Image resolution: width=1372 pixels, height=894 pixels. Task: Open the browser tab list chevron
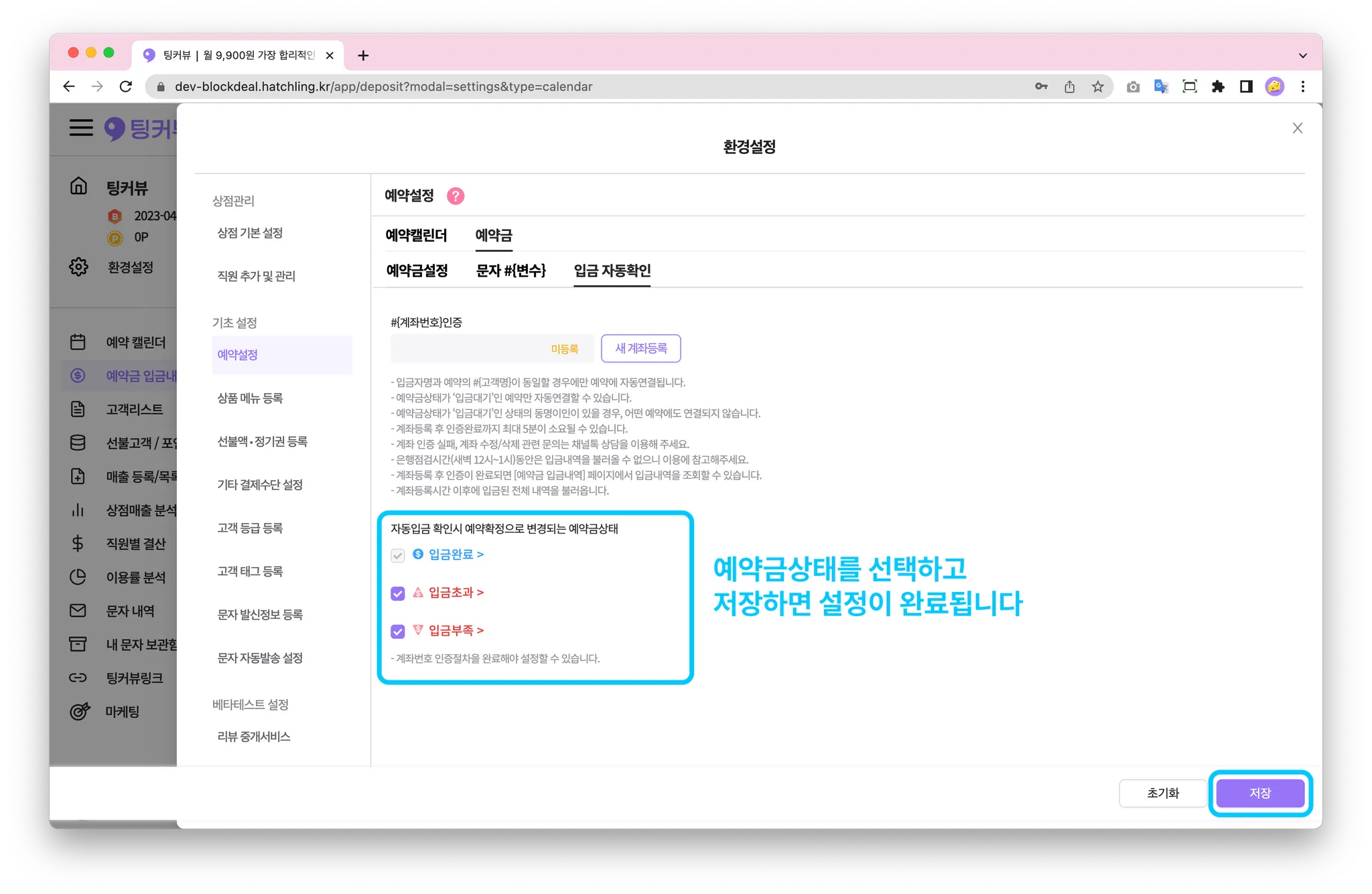point(1302,56)
